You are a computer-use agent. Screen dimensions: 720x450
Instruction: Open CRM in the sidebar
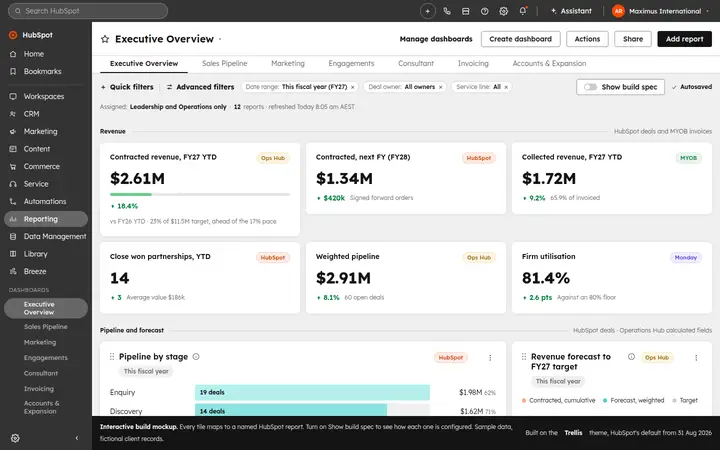coord(46,114)
